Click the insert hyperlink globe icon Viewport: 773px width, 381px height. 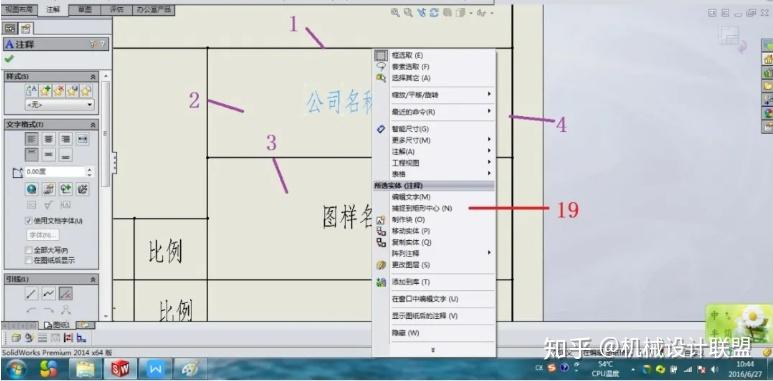tap(32, 189)
